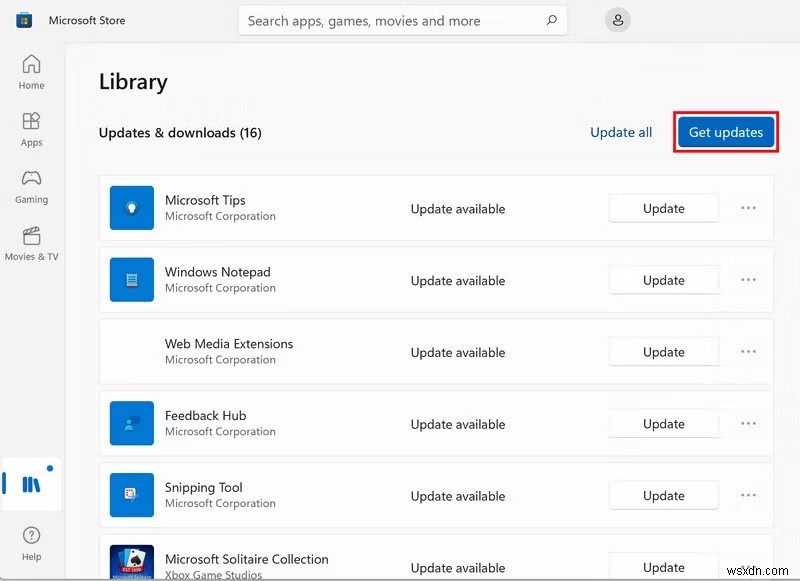Open the account profile icon
The width and height of the screenshot is (800, 581).
tap(617, 19)
